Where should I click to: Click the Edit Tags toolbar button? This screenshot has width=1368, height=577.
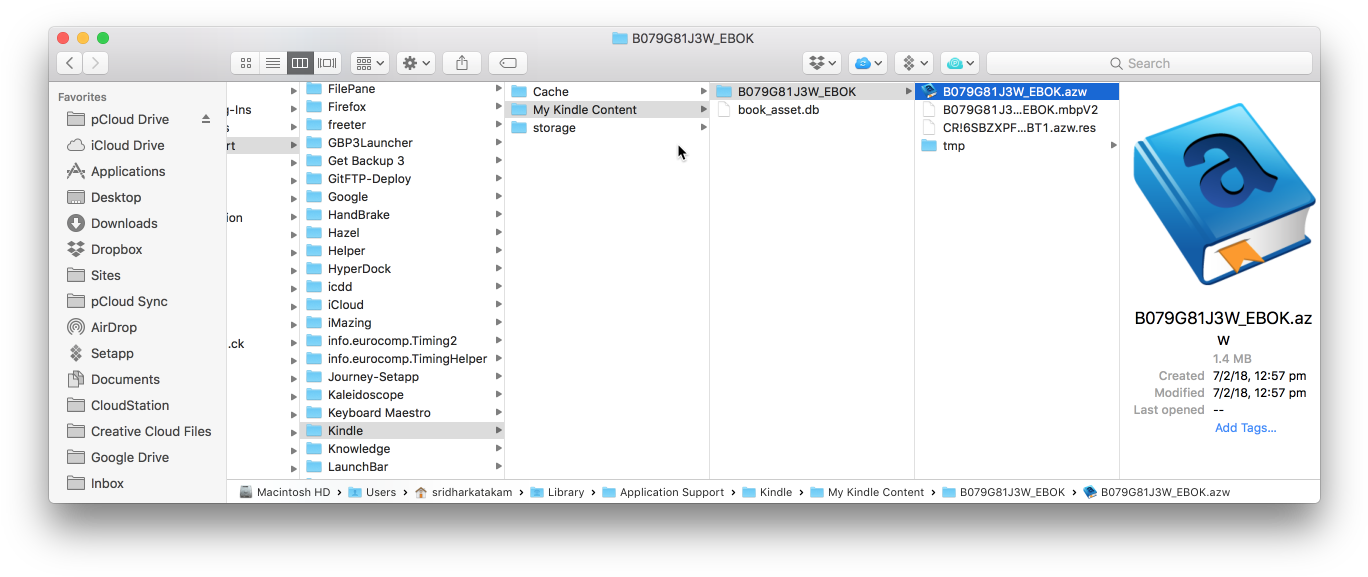coord(507,63)
